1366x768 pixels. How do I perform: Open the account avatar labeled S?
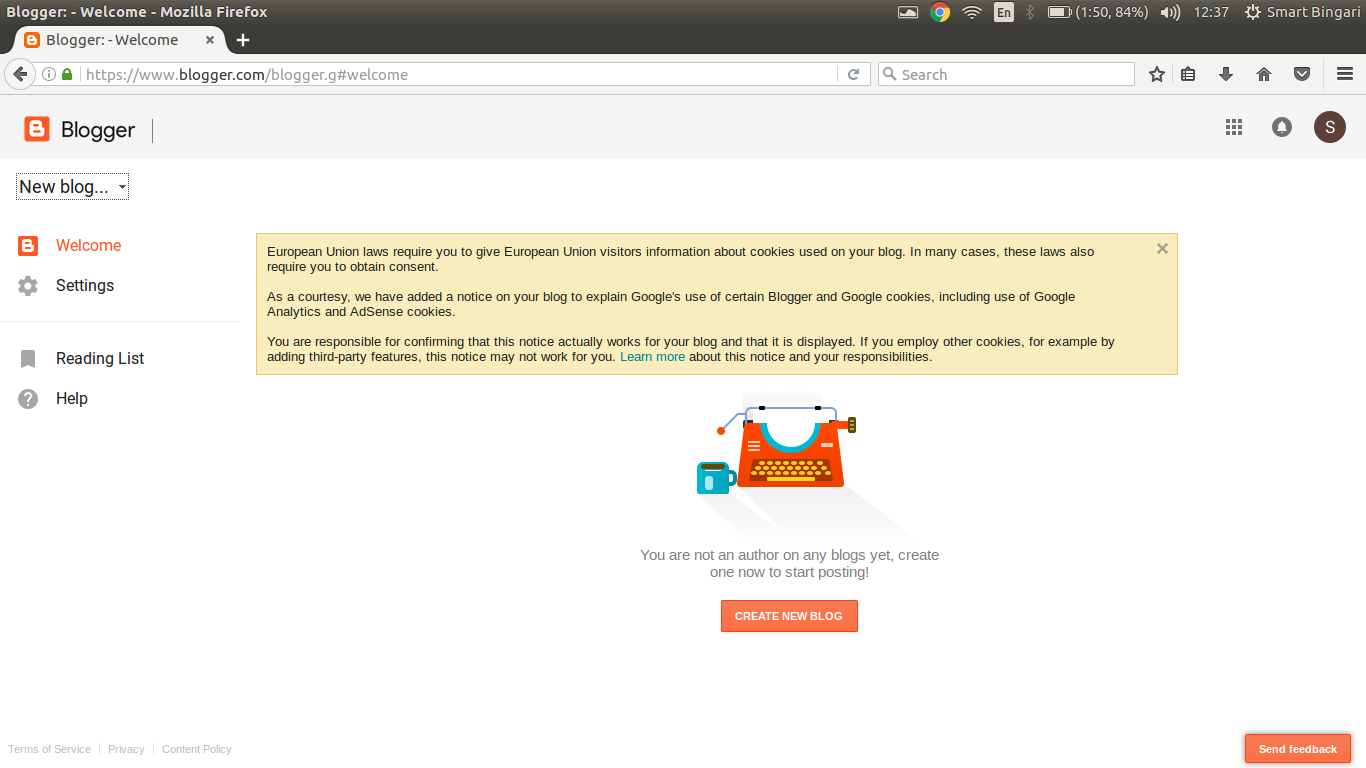point(1330,127)
